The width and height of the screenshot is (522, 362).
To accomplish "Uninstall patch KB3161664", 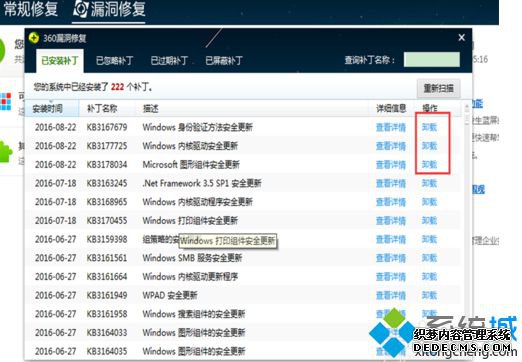I will [429, 277].
